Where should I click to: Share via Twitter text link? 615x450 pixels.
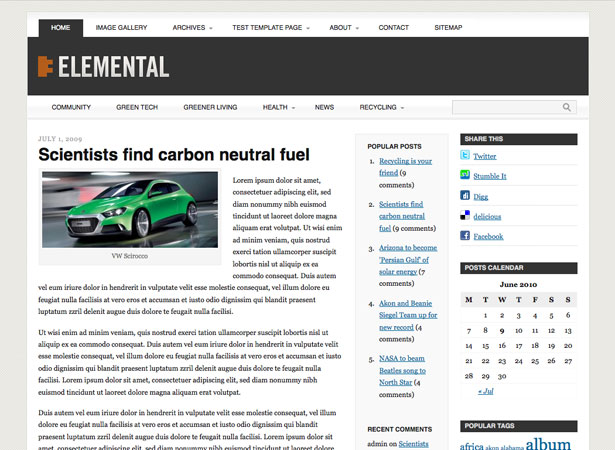[484, 156]
